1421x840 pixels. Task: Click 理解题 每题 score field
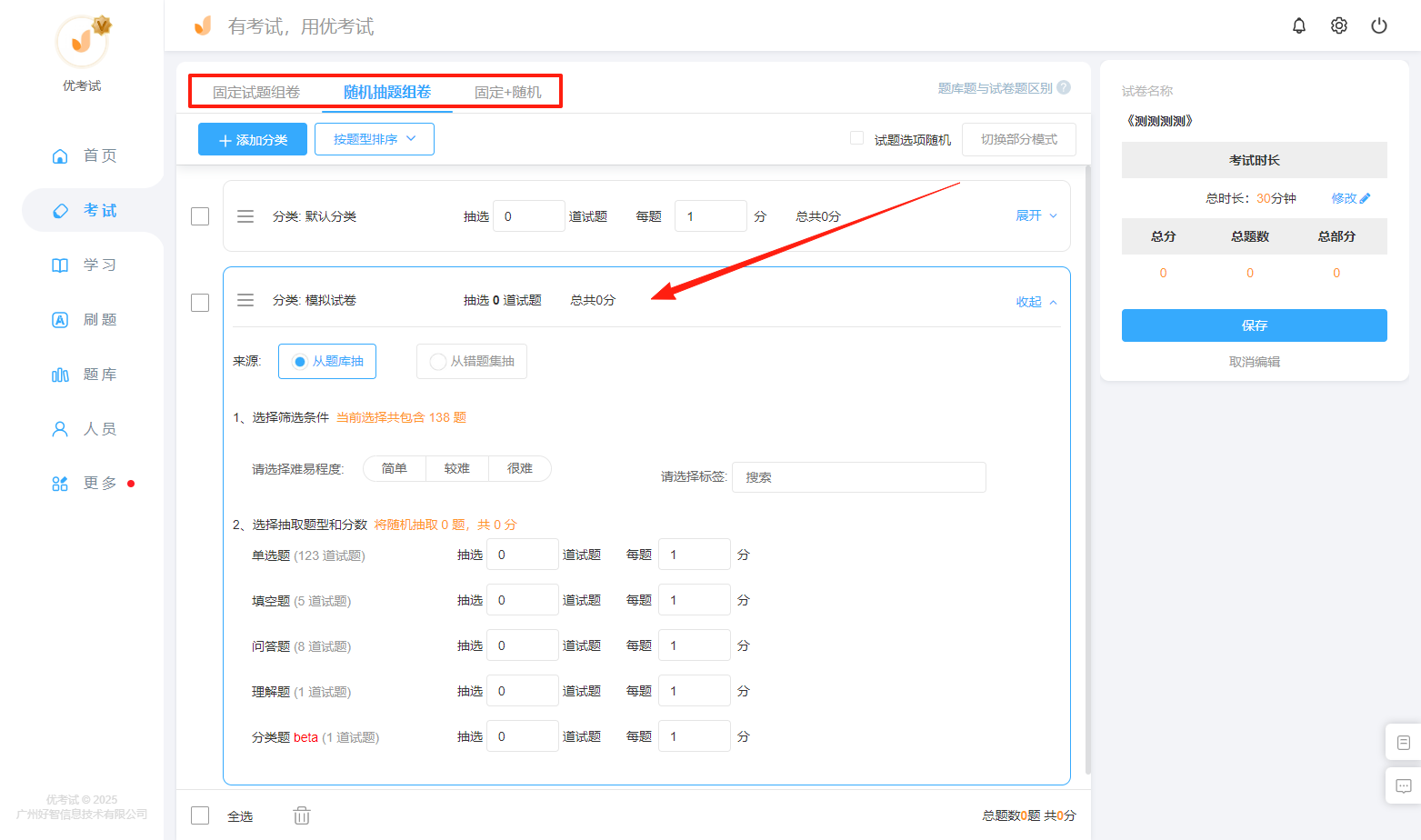(695, 691)
